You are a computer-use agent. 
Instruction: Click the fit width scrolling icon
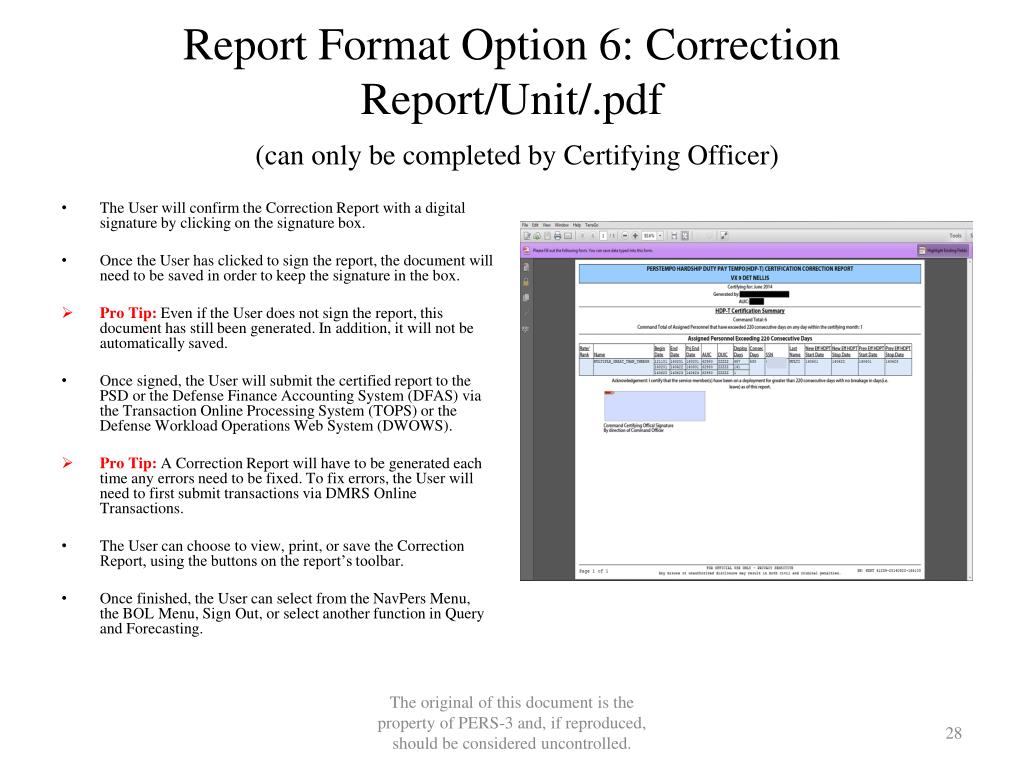[674, 236]
